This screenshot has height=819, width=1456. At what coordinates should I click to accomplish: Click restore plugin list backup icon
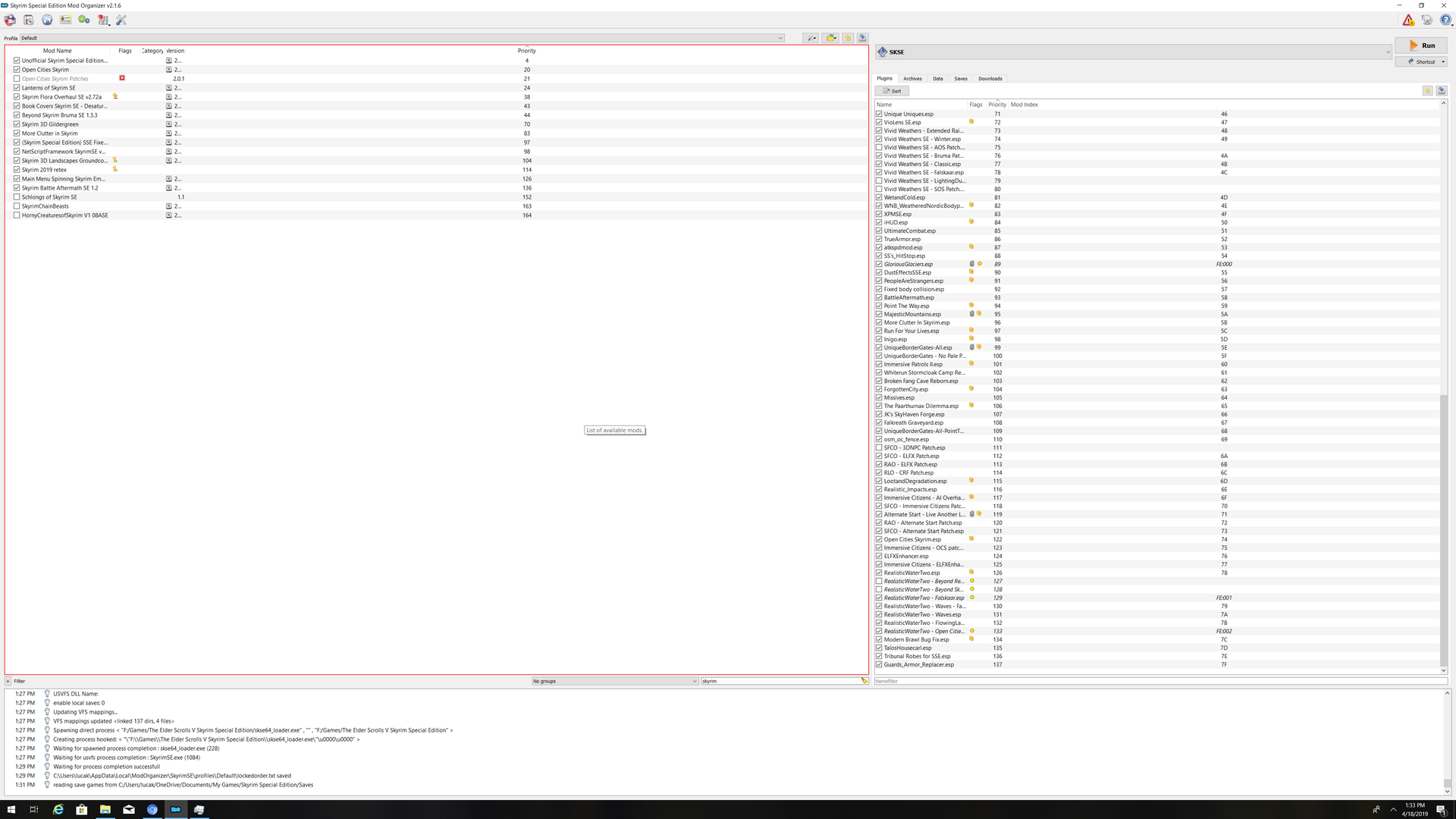pyautogui.click(x=1427, y=91)
